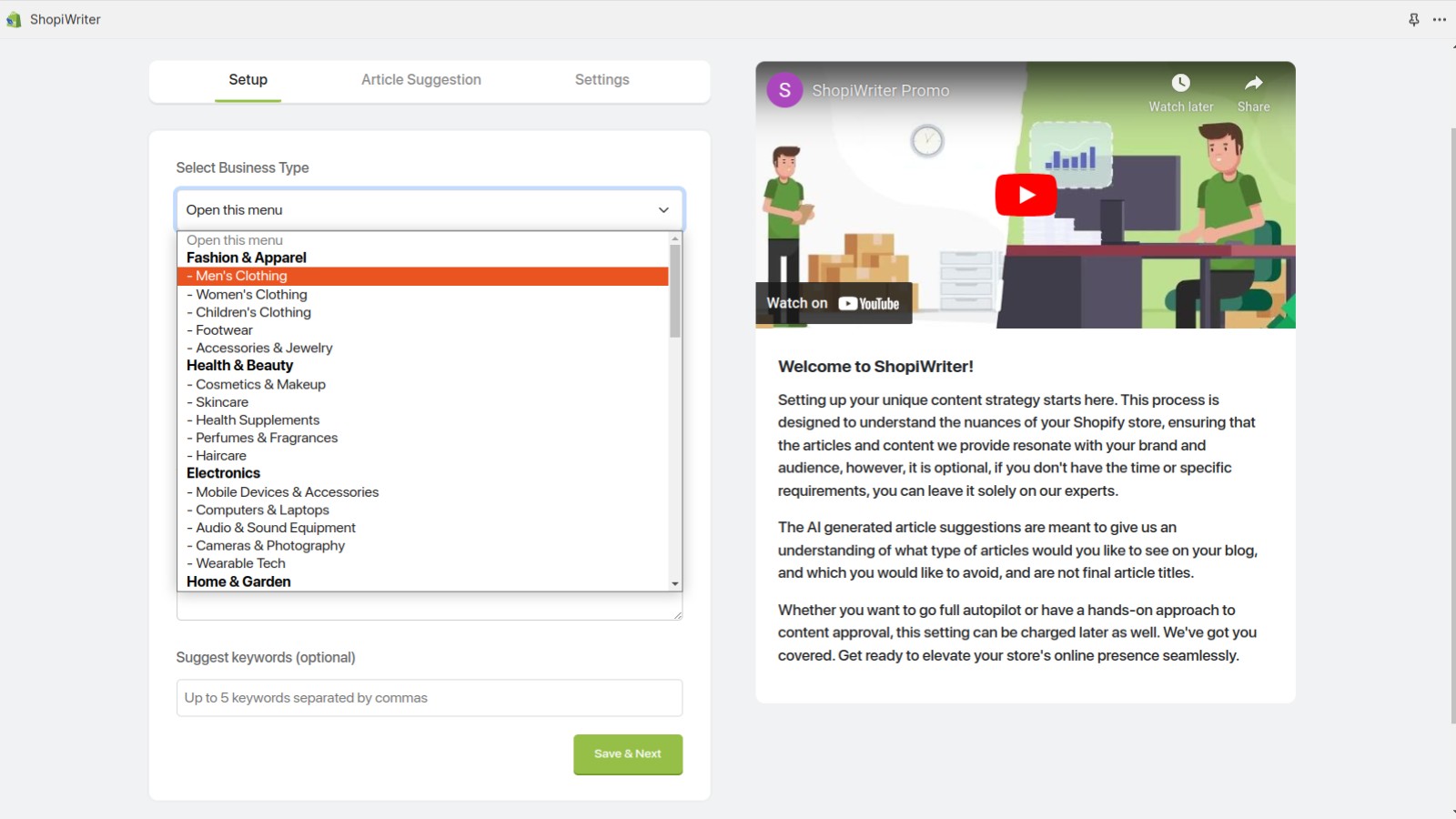This screenshot has width=1456, height=819.
Task: Pick Cameras & Photography option
Action: tap(423, 546)
